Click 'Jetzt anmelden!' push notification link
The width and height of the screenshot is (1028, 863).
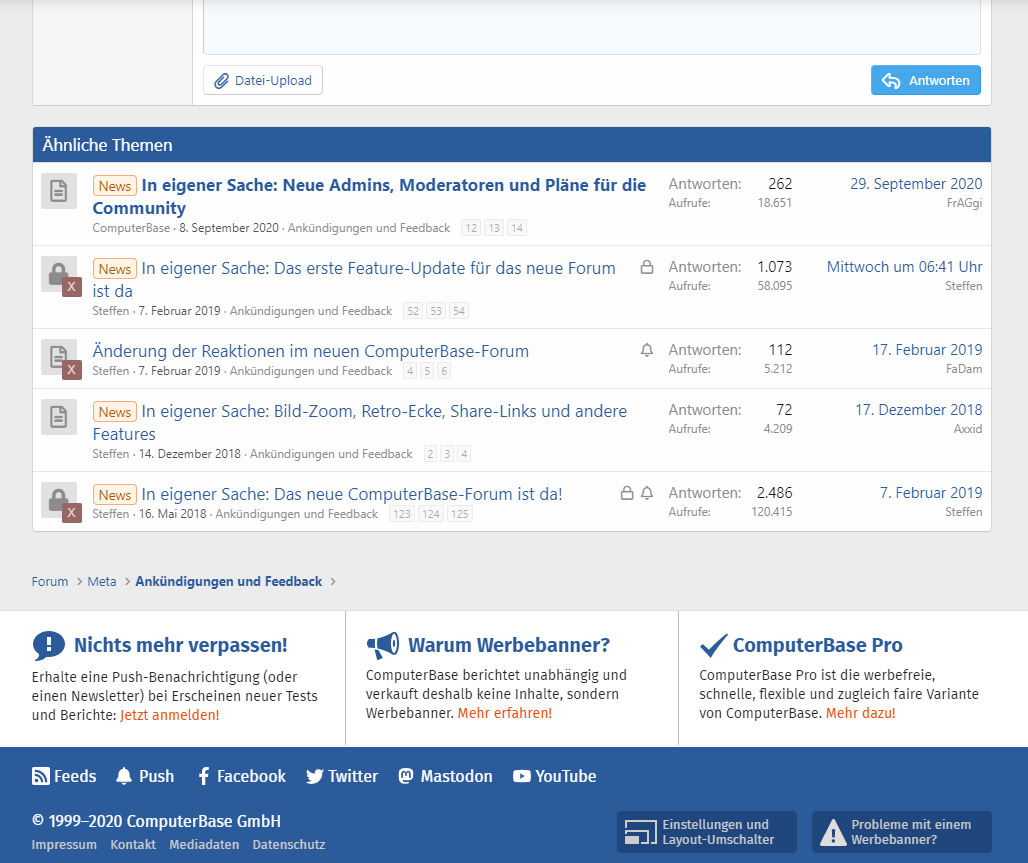coord(170,715)
